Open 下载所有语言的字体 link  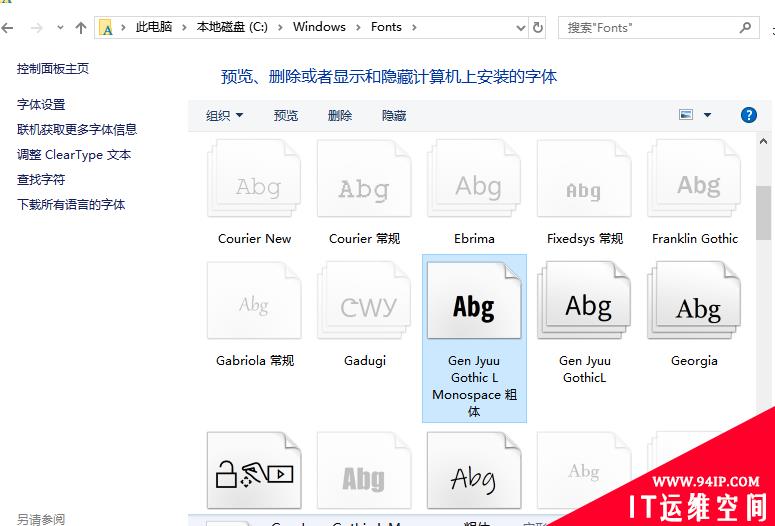[71, 205]
